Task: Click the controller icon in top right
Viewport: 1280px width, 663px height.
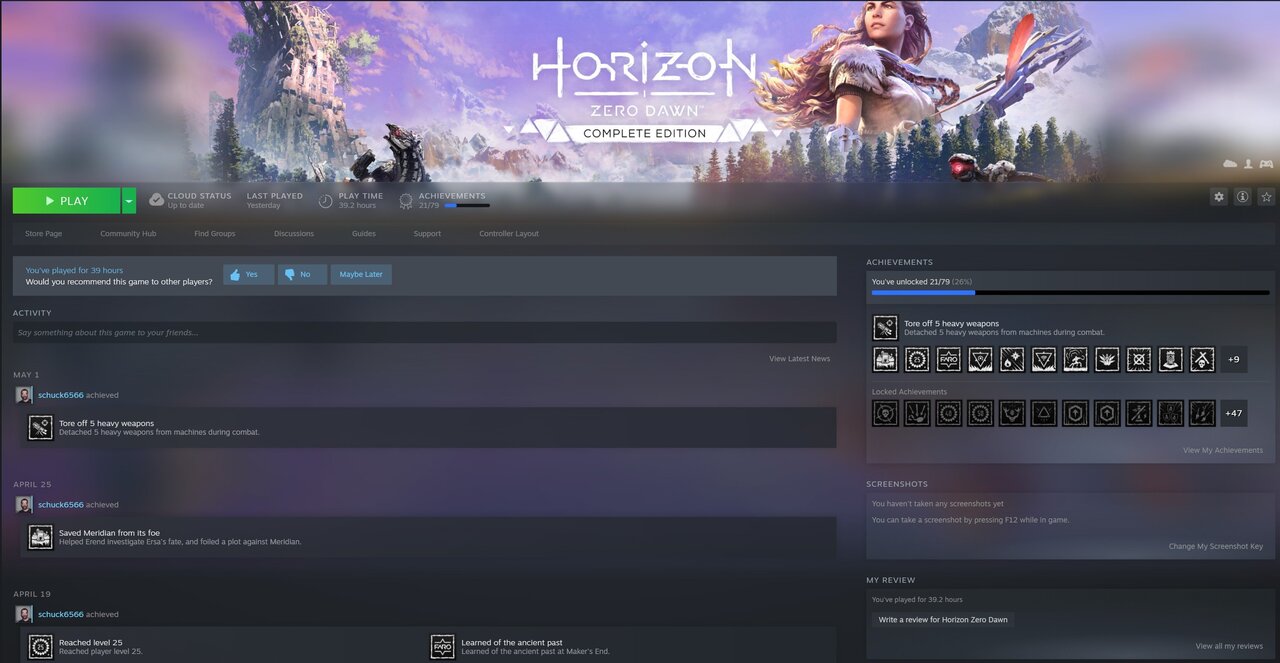Action: click(1266, 162)
